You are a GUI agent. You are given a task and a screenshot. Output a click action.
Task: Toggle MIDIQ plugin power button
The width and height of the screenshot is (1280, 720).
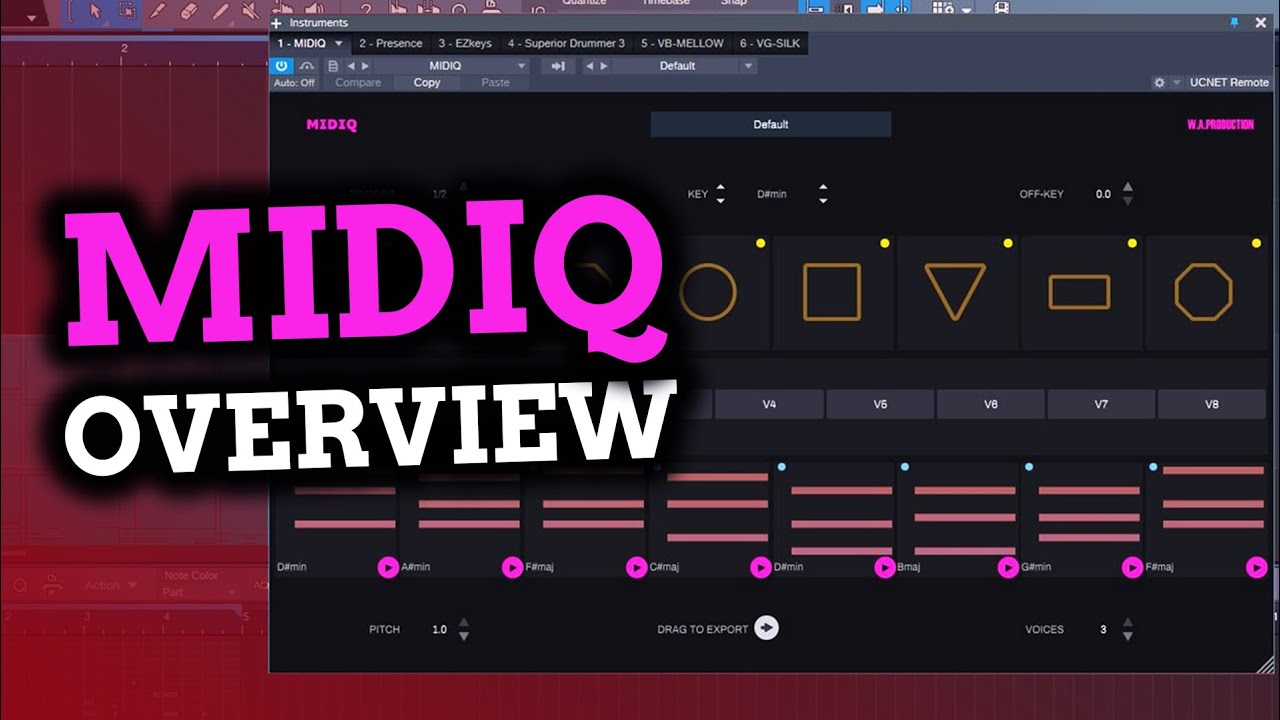(281, 66)
